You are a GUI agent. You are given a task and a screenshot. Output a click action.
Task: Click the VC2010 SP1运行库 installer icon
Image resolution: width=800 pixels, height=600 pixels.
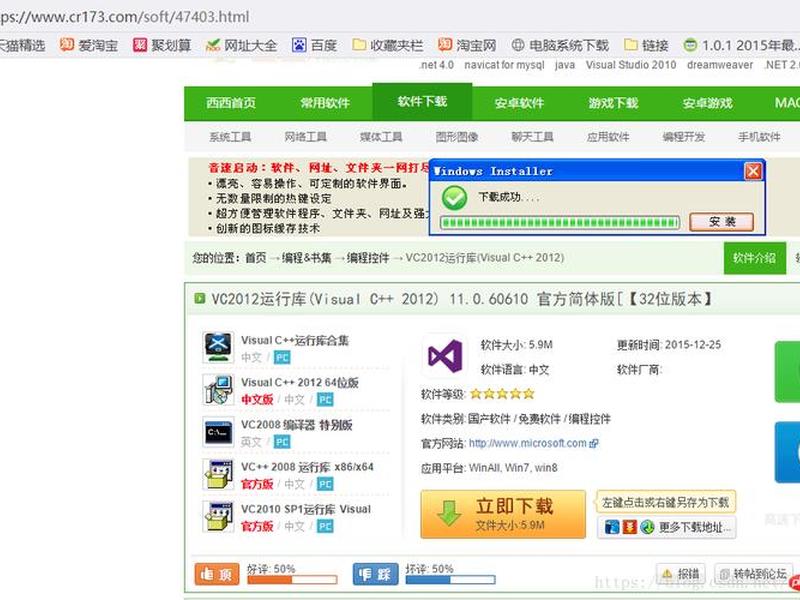point(218,516)
